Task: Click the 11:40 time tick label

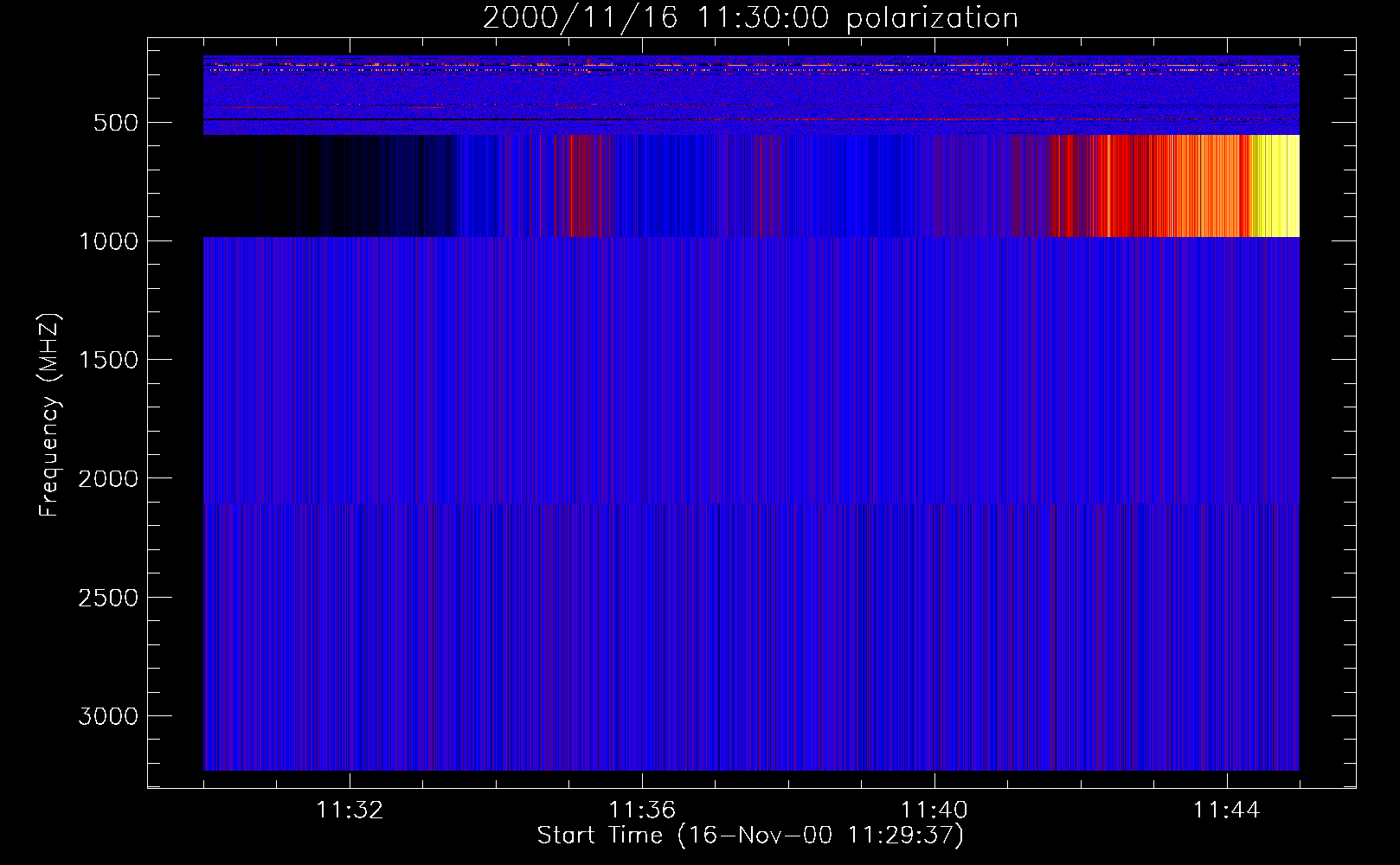Action: click(934, 811)
